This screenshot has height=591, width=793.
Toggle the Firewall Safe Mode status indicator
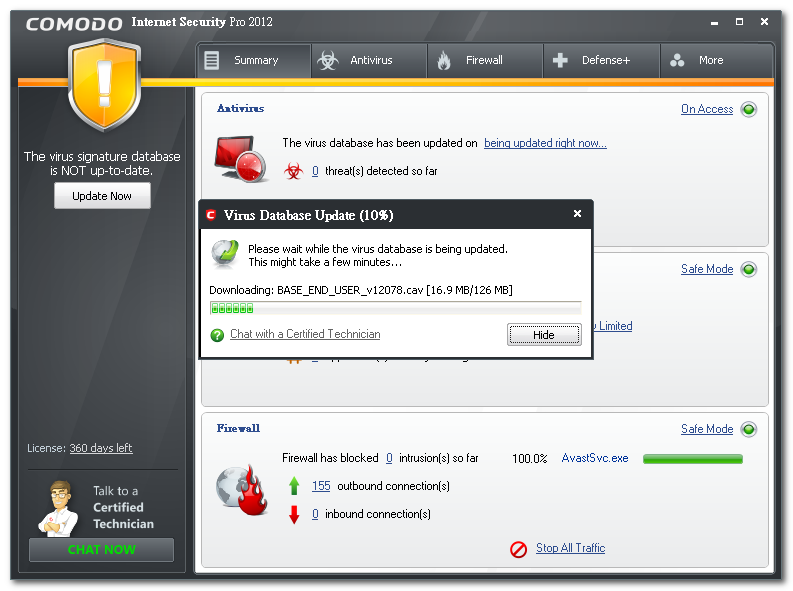click(x=749, y=430)
